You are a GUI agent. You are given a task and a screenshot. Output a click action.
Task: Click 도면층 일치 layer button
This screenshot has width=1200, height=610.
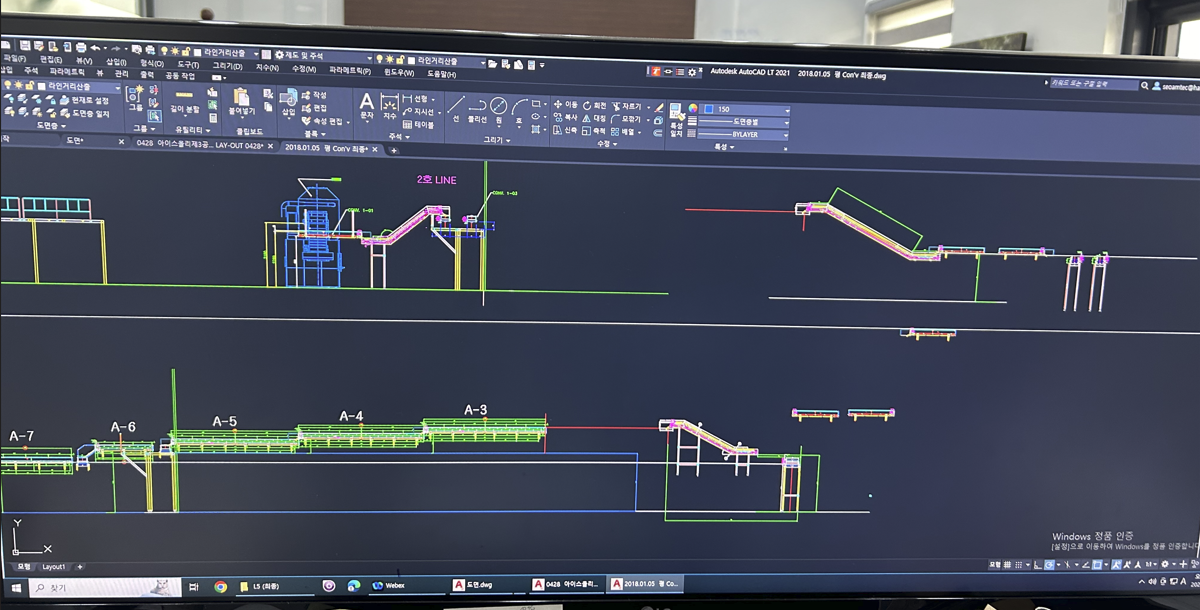[x=84, y=114]
